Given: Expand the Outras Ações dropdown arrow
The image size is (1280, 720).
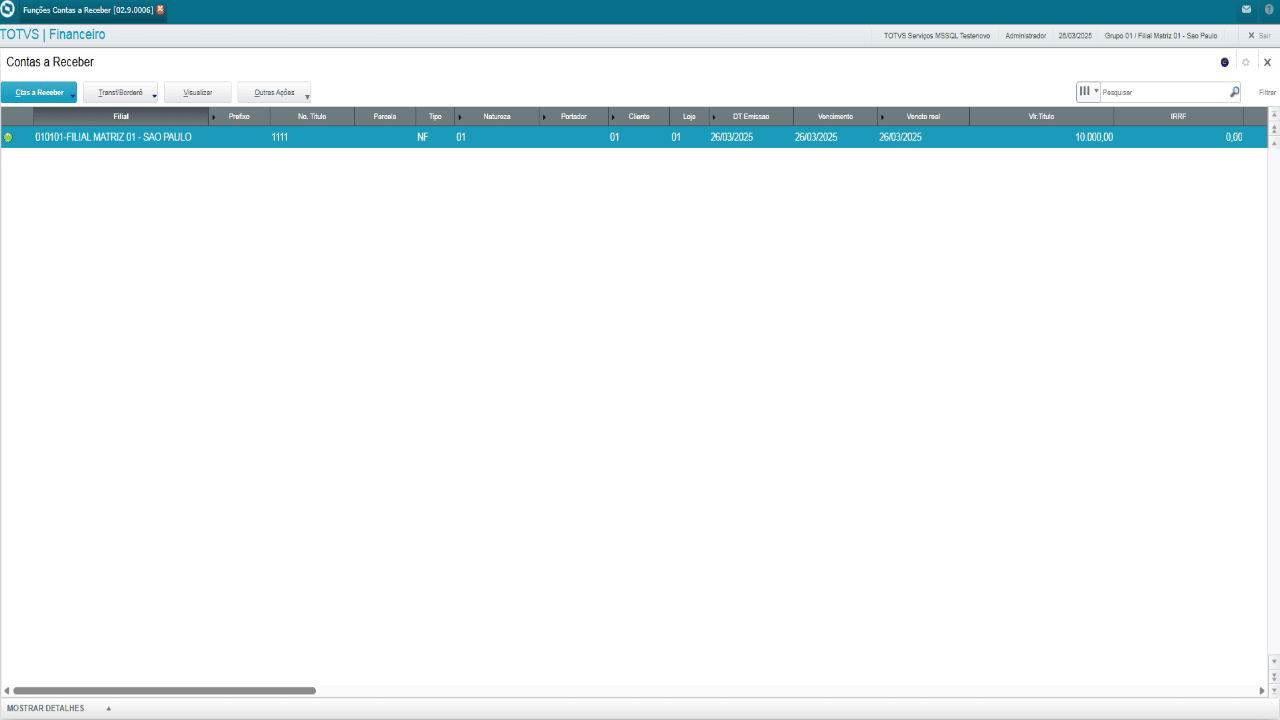Looking at the screenshot, I should pyautogui.click(x=307, y=96).
